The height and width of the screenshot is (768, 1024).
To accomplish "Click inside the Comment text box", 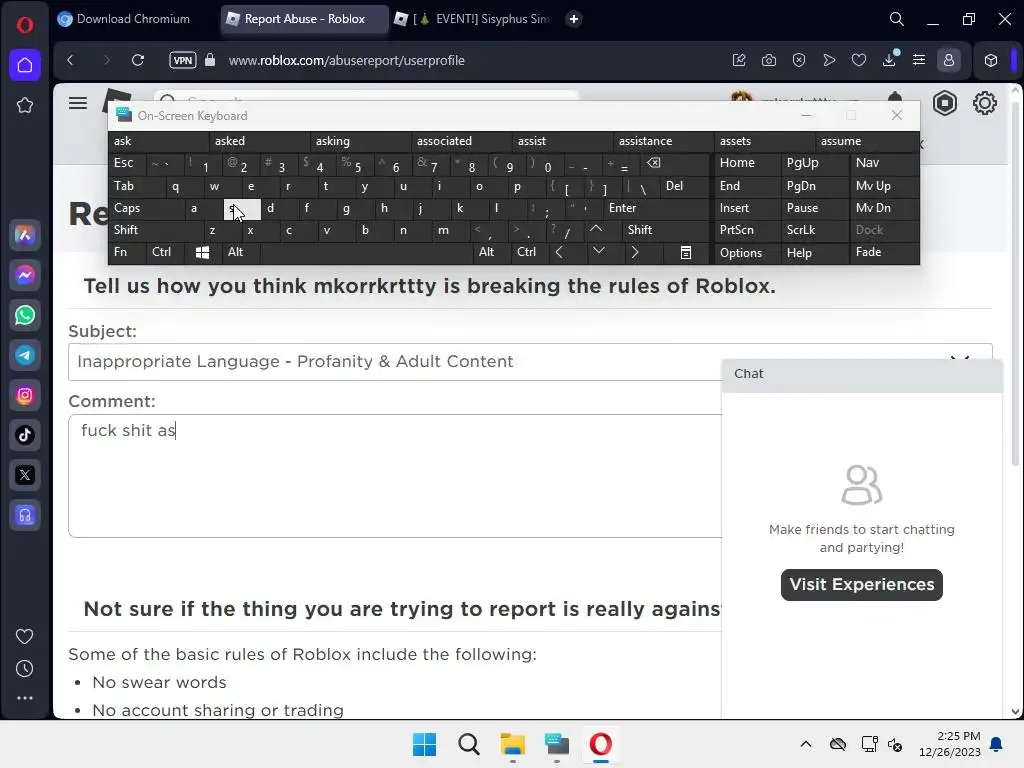I will click(395, 475).
